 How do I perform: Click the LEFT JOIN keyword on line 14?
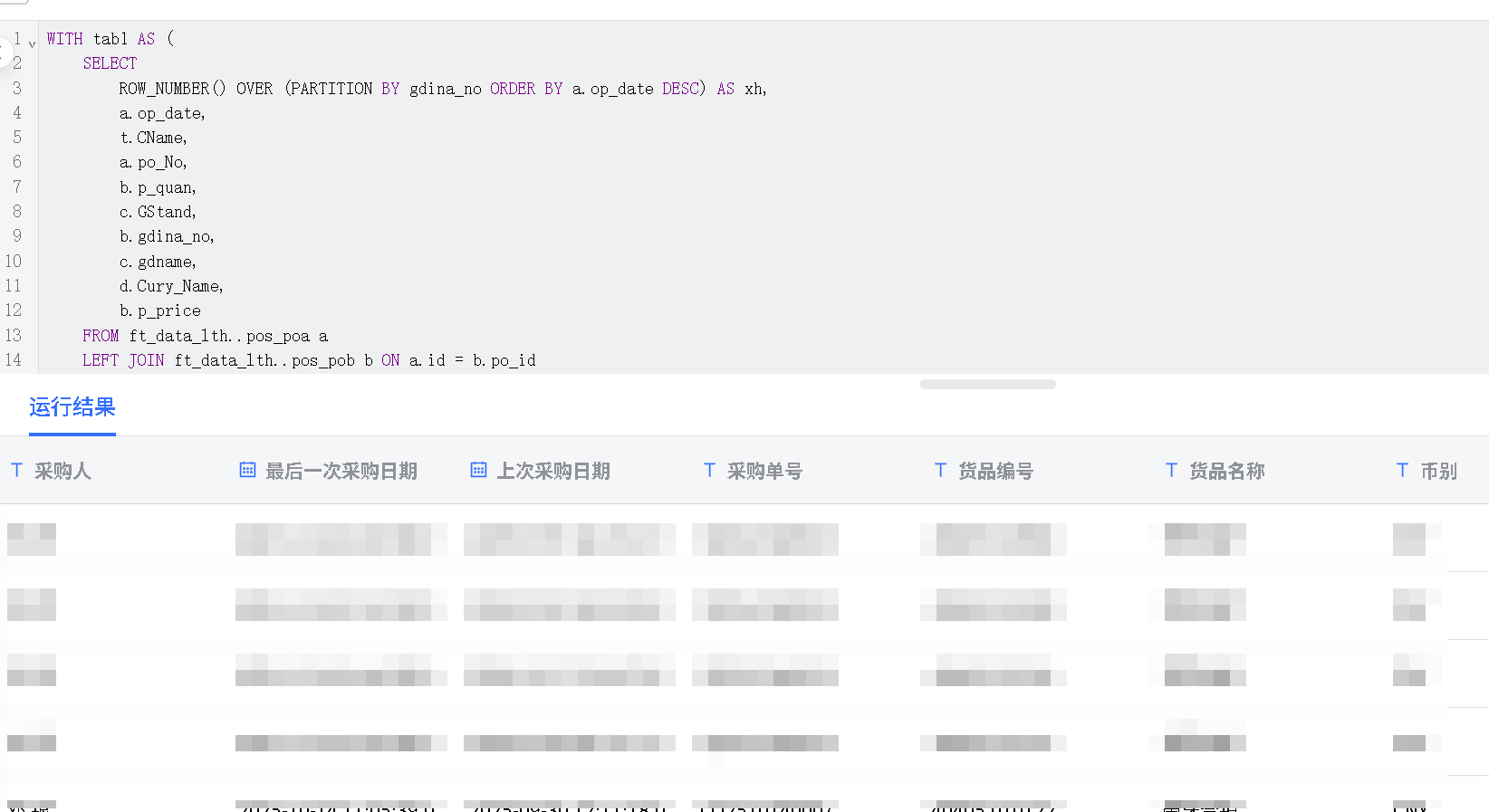click(x=123, y=360)
